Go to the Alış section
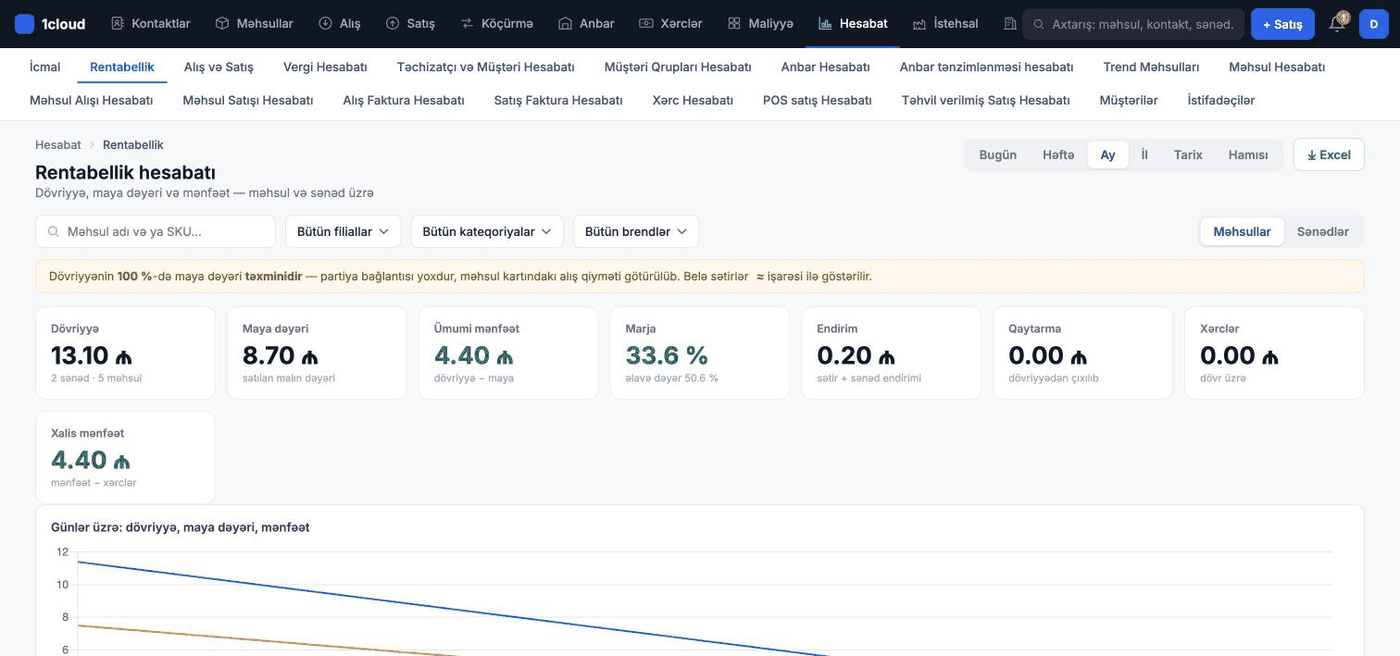This screenshot has width=1400, height=656. [339, 23]
